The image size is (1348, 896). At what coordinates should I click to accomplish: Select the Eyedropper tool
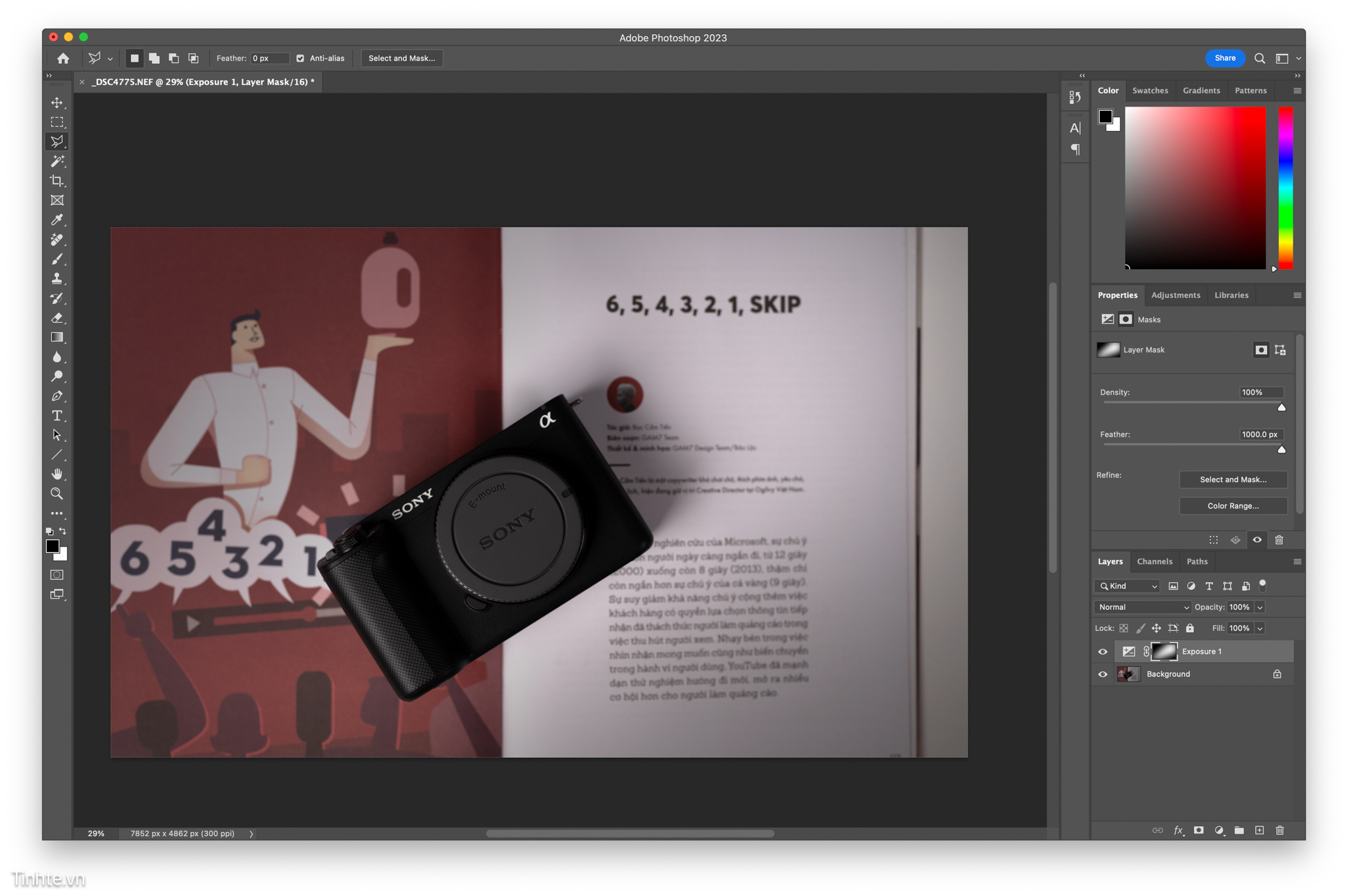tap(57, 220)
